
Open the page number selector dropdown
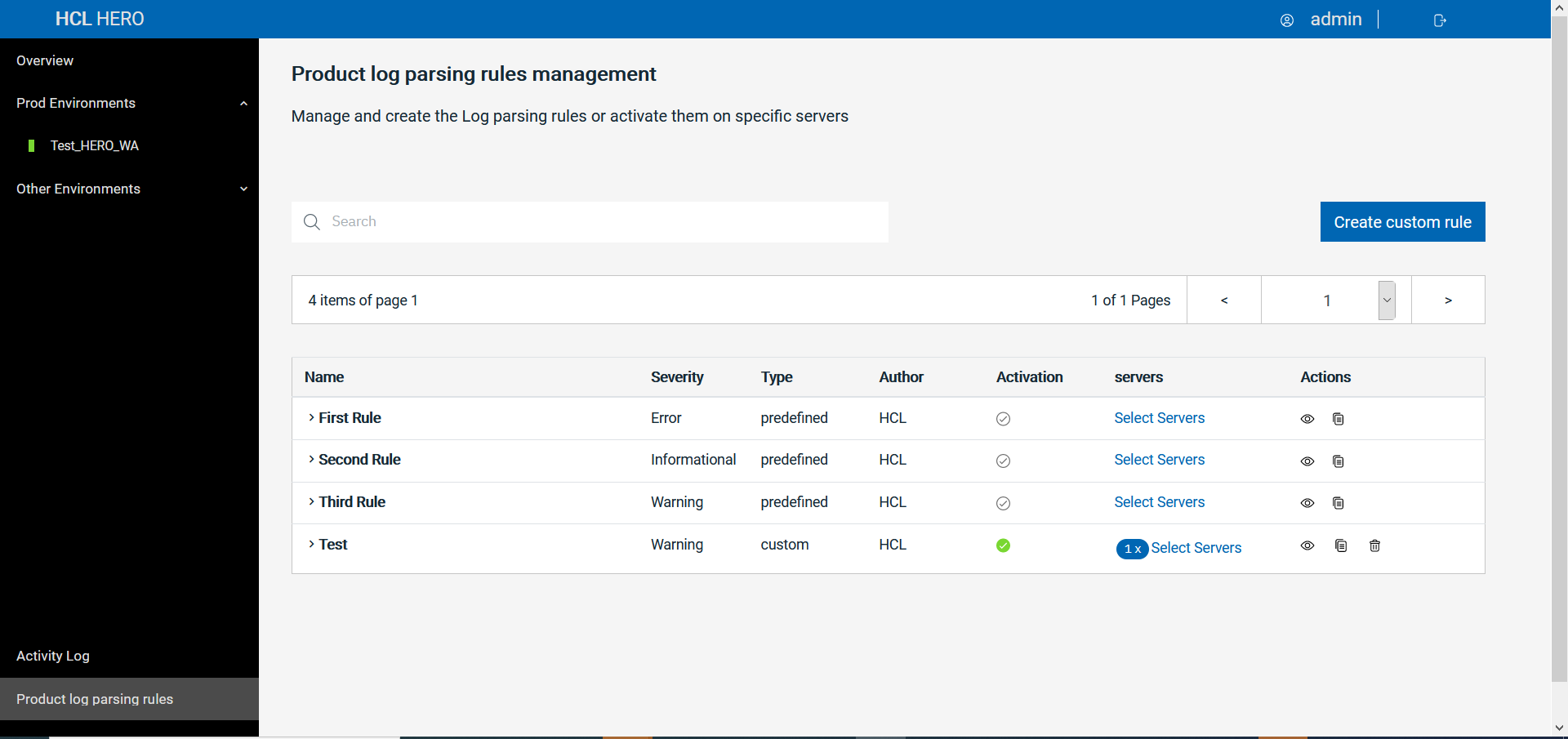click(1386, 300)
